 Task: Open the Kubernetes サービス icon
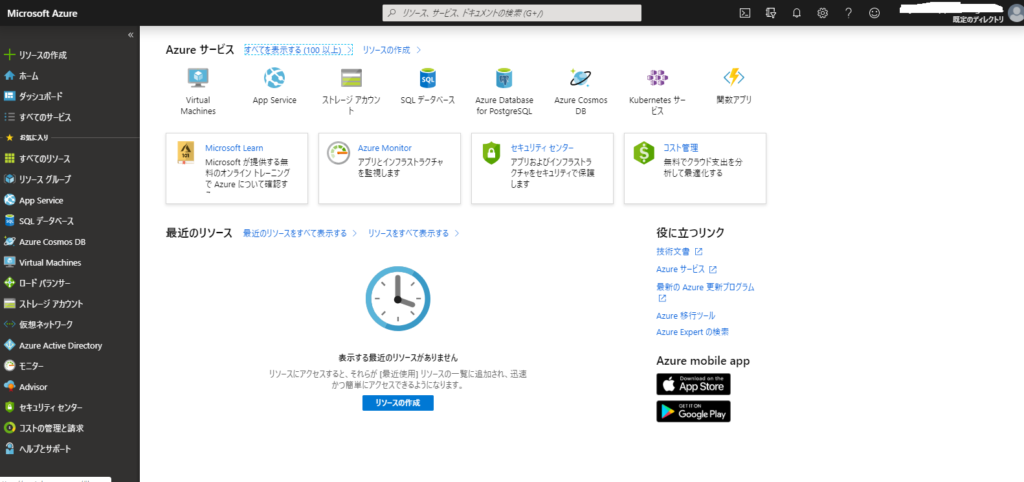coord(657,78)
